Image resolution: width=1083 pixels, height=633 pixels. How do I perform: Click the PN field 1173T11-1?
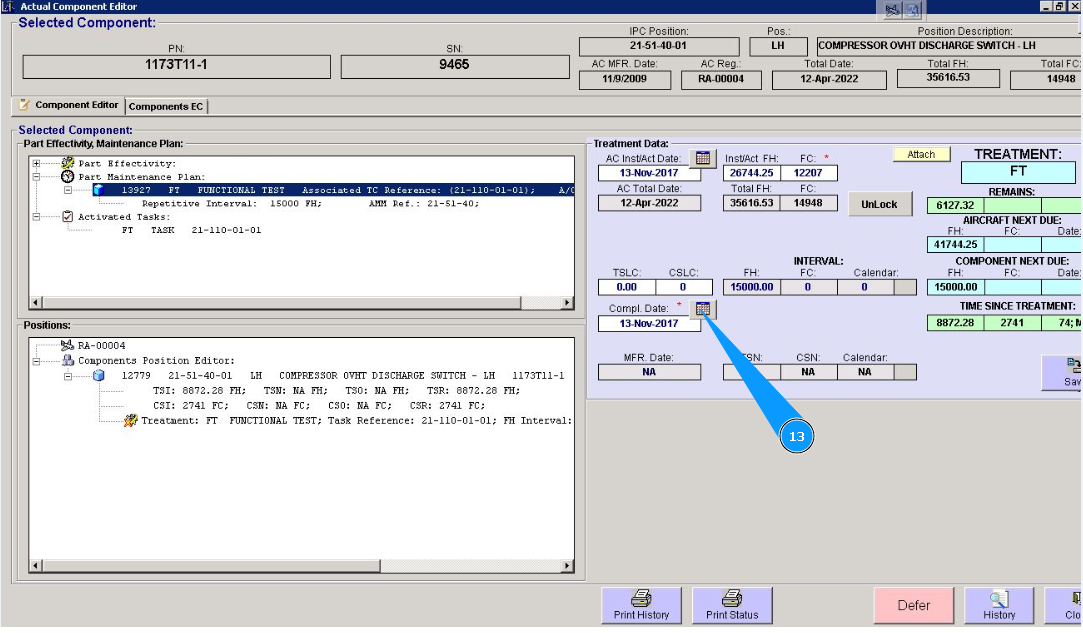tap(176, 66)
